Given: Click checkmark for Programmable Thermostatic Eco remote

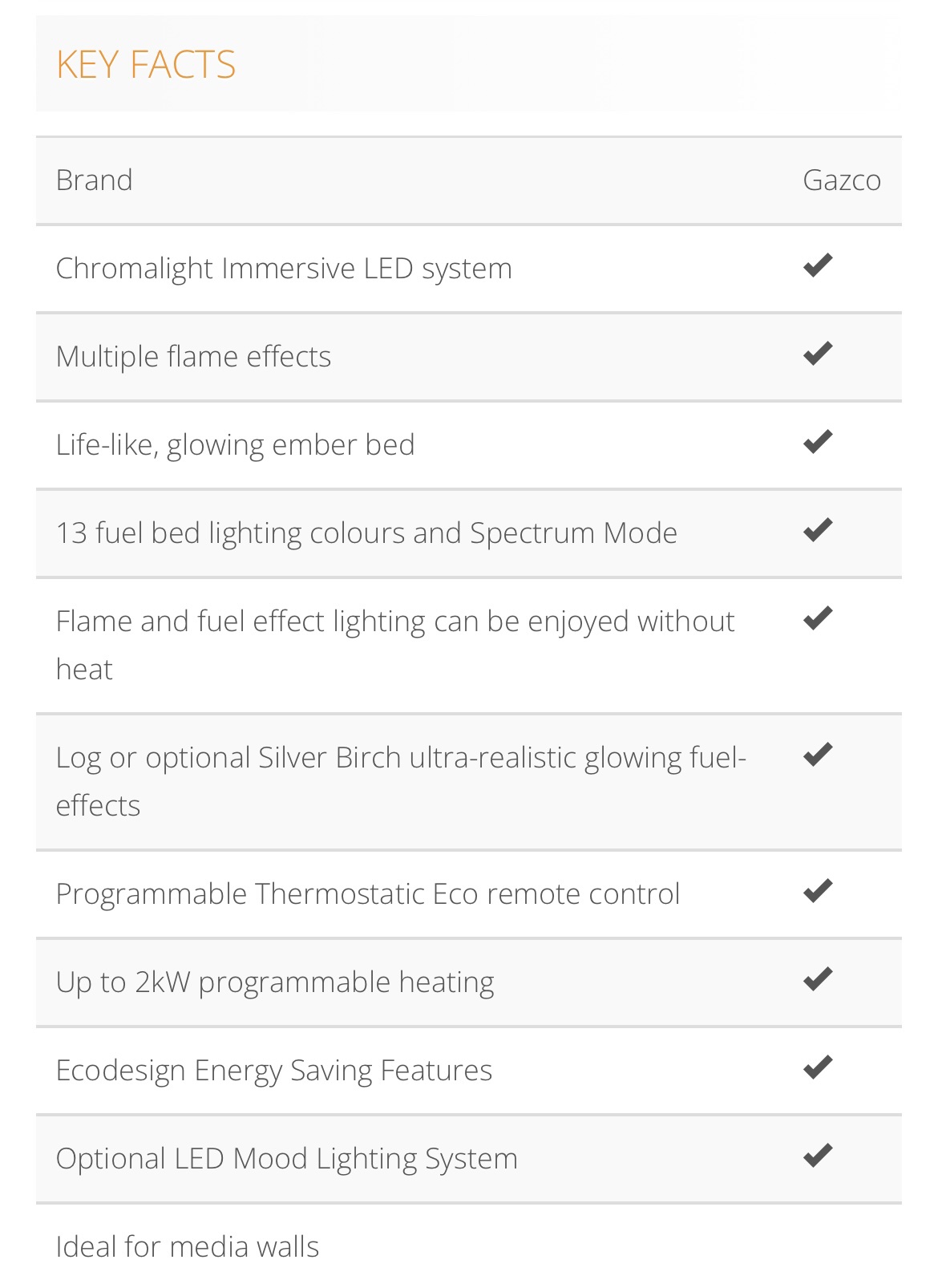Looking at the screenshot, I should (818, 891).
